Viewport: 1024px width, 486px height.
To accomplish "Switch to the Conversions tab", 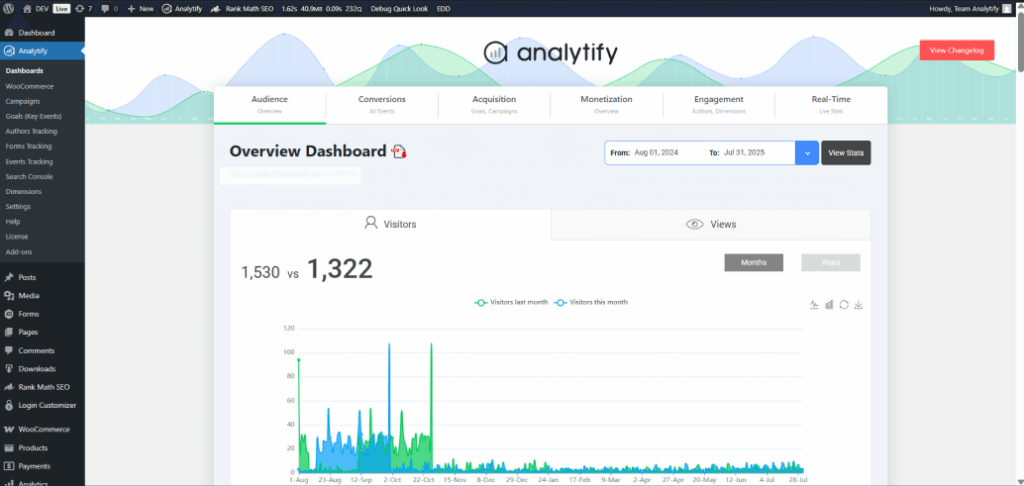I will [x=382, y=105].
